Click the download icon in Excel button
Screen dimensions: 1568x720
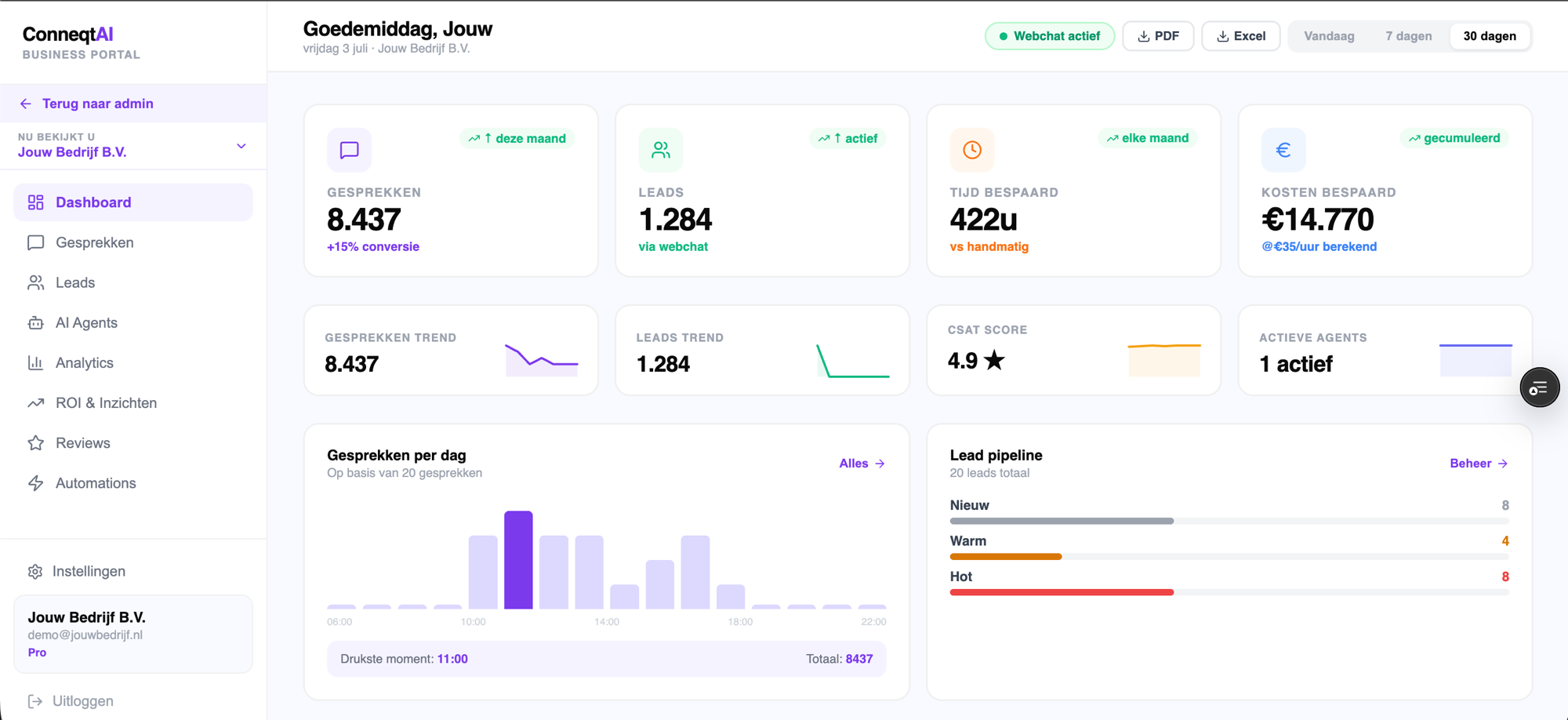pos(1223,36)
